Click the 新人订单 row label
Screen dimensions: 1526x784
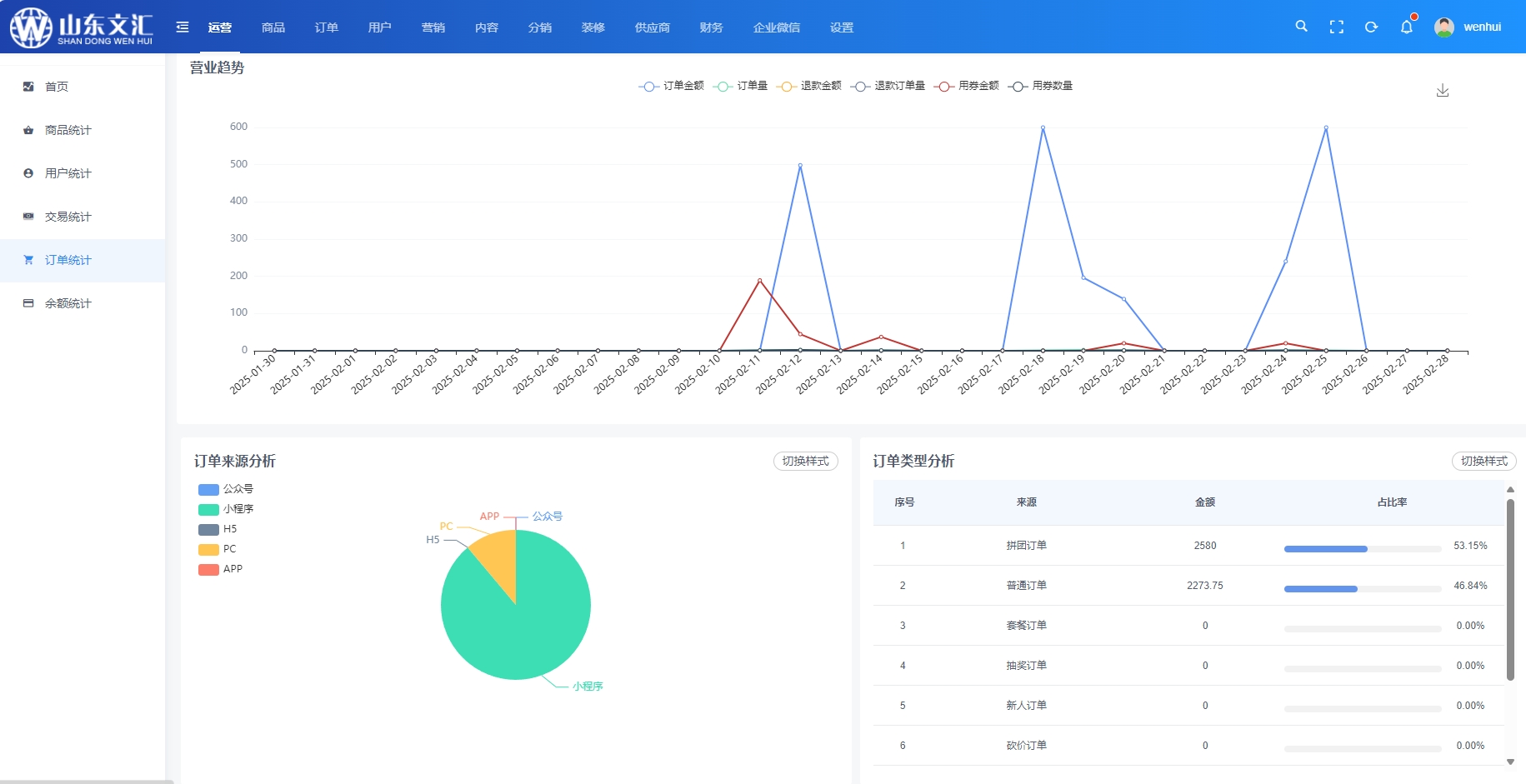[x=1026, y=706]
